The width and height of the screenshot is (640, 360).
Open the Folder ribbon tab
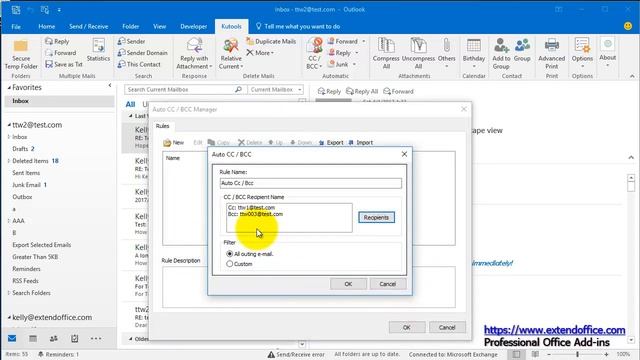pyautogui.click(x=131, y=27)
